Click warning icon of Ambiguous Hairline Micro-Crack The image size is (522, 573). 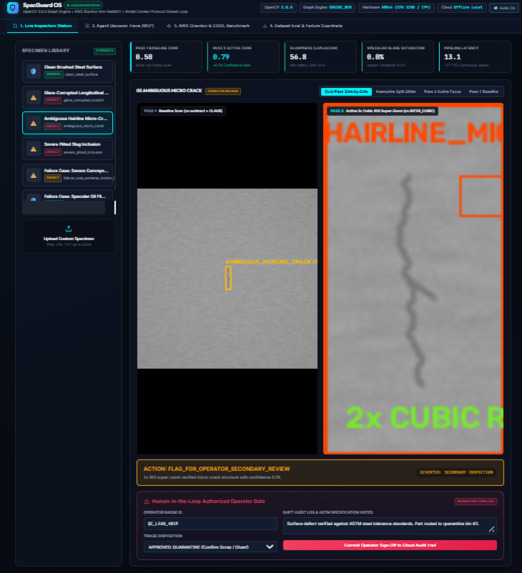coord(33,124)
